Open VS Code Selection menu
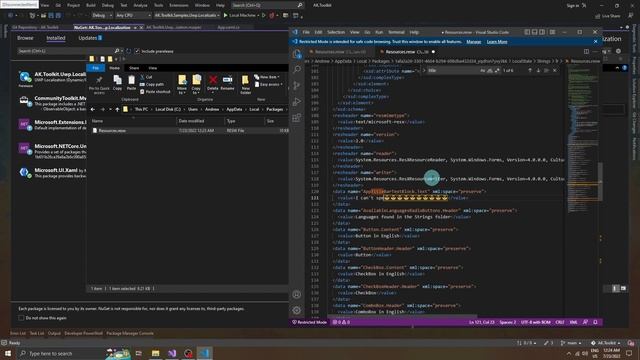 tap(336, 32)
